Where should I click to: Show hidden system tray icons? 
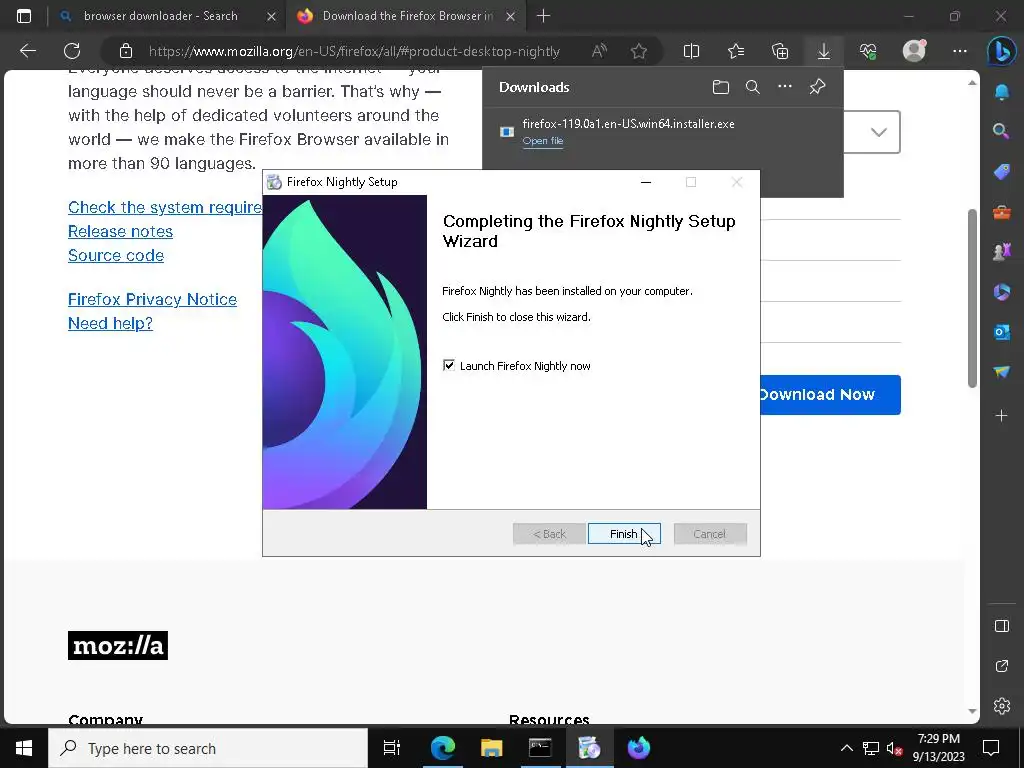pyautogui.click(x=846, y=748)
